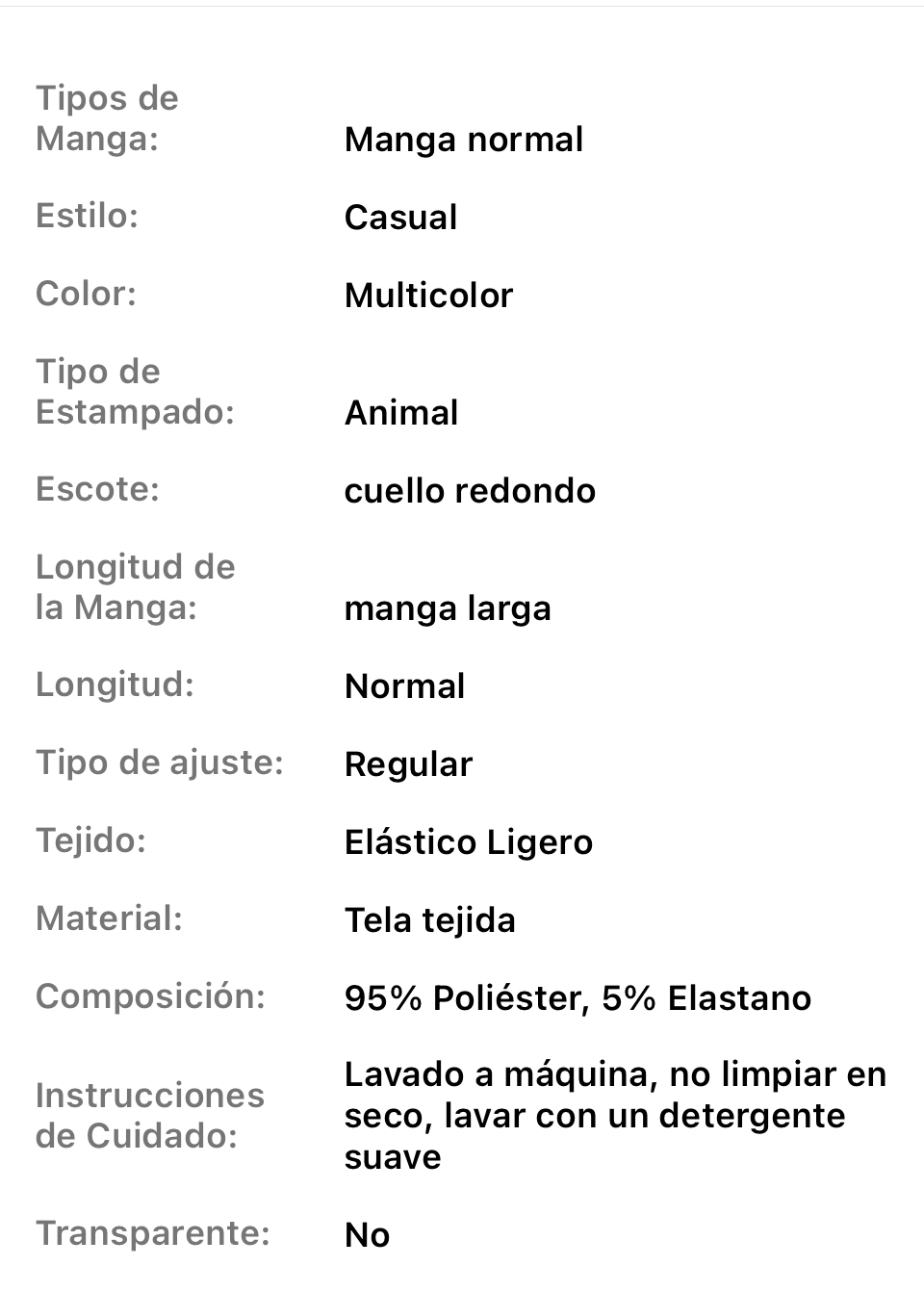The width and height of the screenshot is (924, 1292).
Task: Select the Escote label
Action: click(97, 489)
